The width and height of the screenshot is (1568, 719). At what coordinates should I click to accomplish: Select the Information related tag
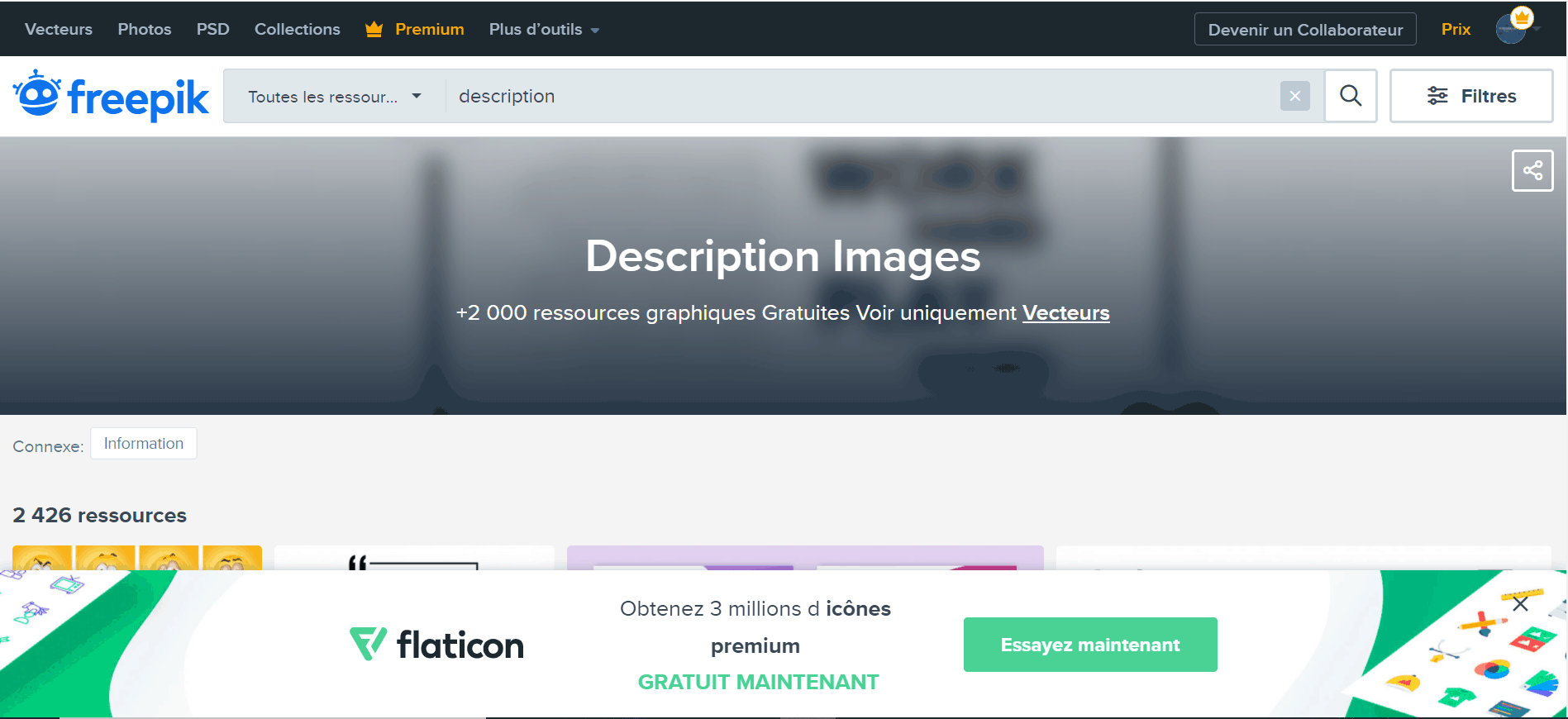(144, 444)
